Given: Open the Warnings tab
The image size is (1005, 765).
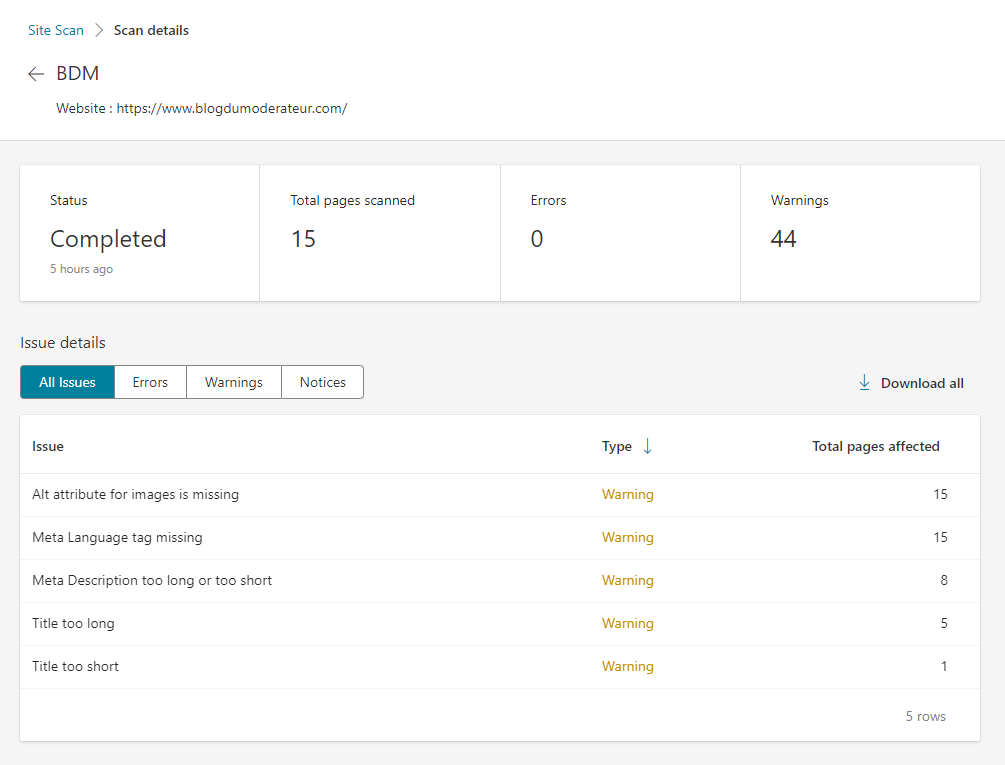Looking at the screenshot, I should pos(233,382).
